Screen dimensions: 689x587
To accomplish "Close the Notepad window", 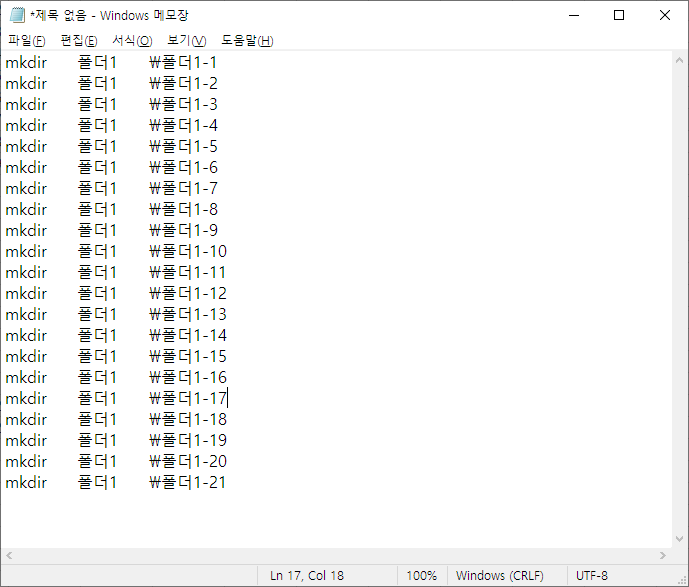I will pos(664,15).
